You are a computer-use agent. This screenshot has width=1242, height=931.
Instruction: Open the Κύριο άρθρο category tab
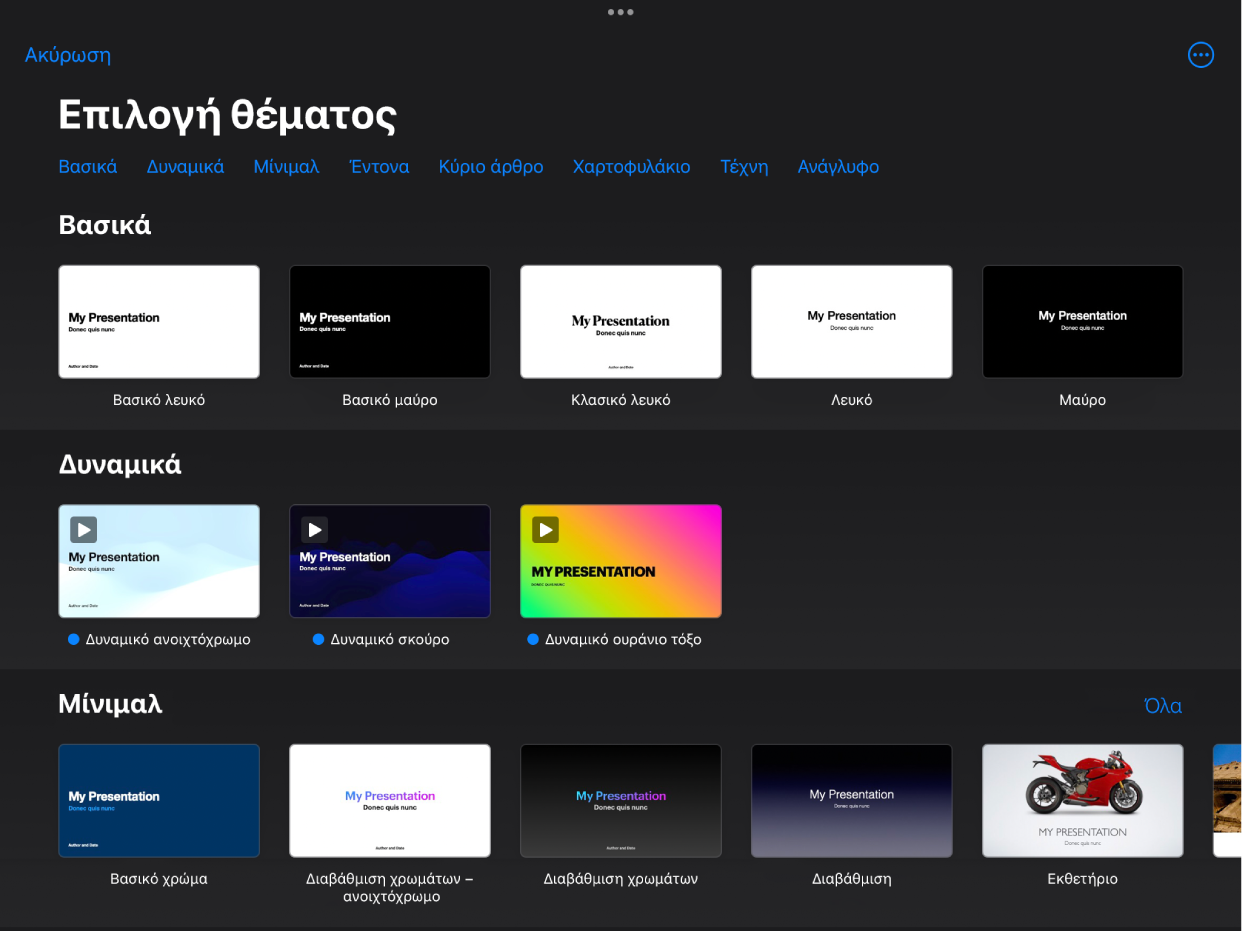491,167
